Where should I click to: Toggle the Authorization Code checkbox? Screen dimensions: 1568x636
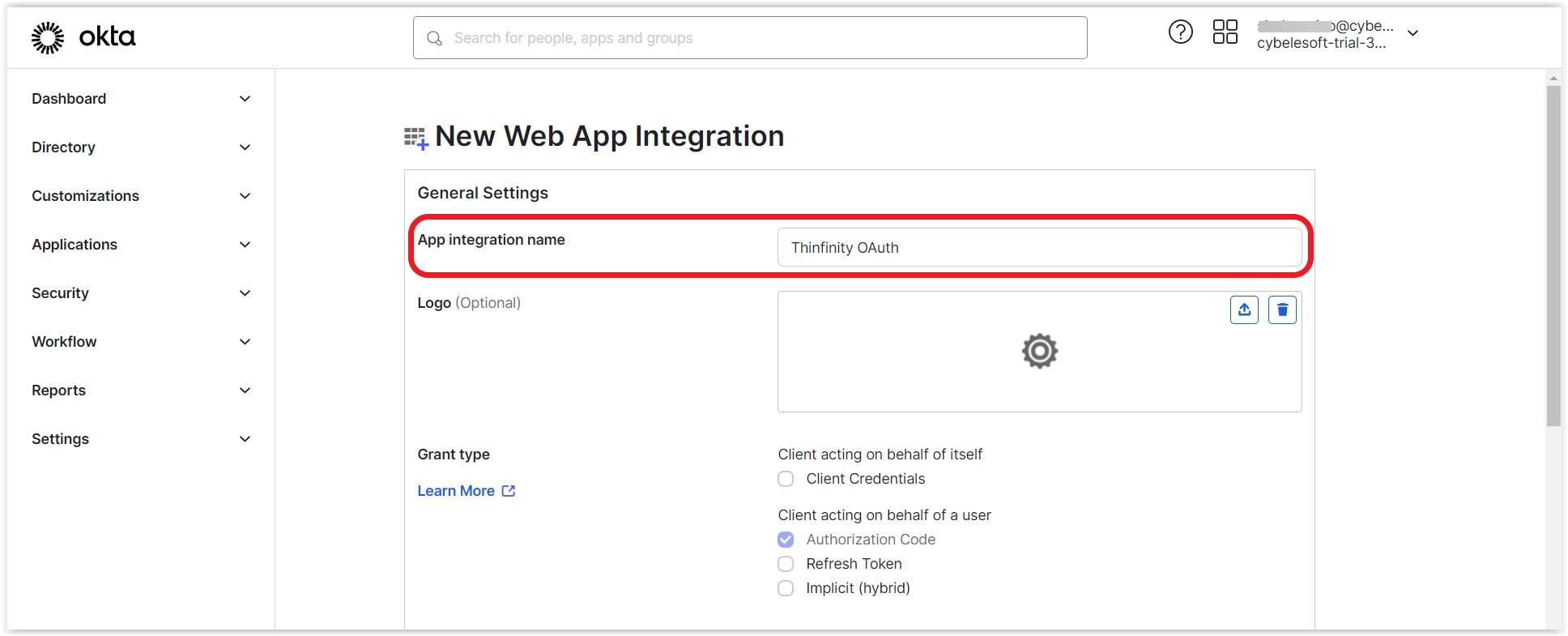[786, 540]
